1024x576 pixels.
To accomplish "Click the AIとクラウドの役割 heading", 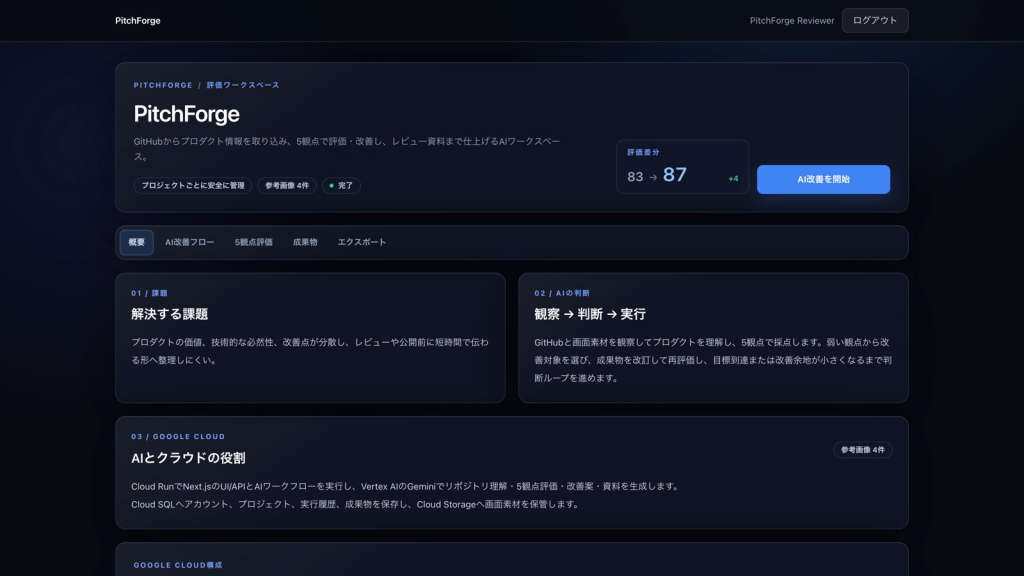I will click(x=188, y=458).
